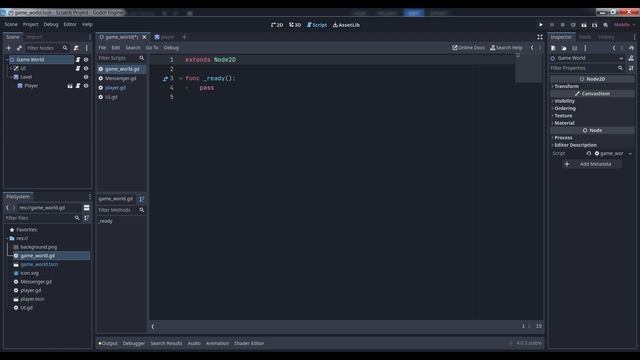Open the script attached to the UI node
Viewport: 640px width, 360px height.
click(x=78, y=69)
